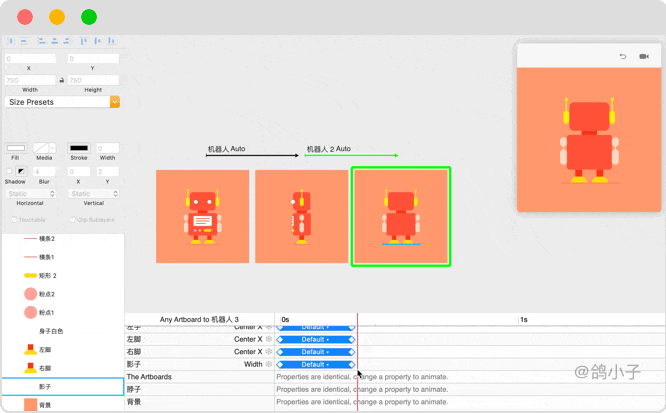The height and width of the screenshot is (413, 666).
Task: Open the Media dropdown arrow
Action: coord(52,148)
